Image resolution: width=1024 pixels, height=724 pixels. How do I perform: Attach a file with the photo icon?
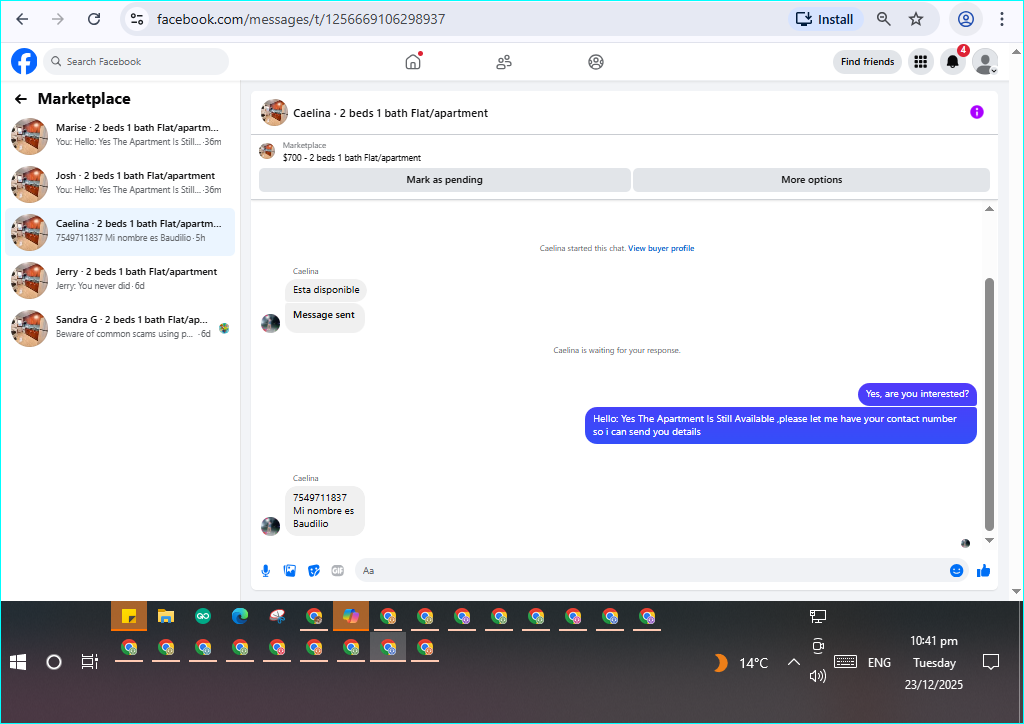(x=290, y=571)
